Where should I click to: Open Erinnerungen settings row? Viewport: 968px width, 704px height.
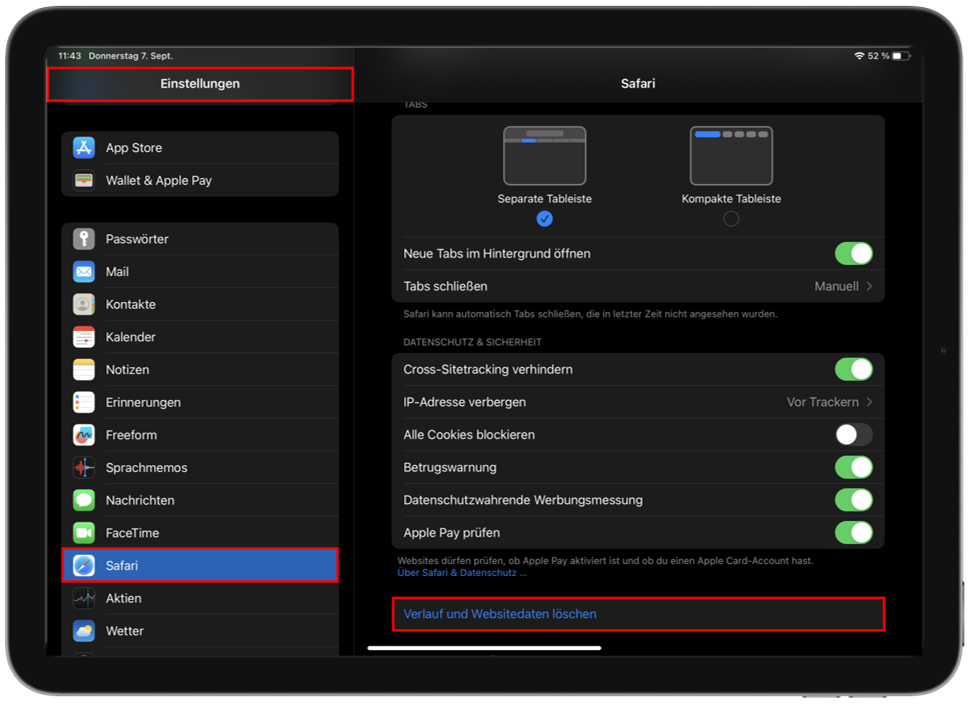click(x=200, y=403)
